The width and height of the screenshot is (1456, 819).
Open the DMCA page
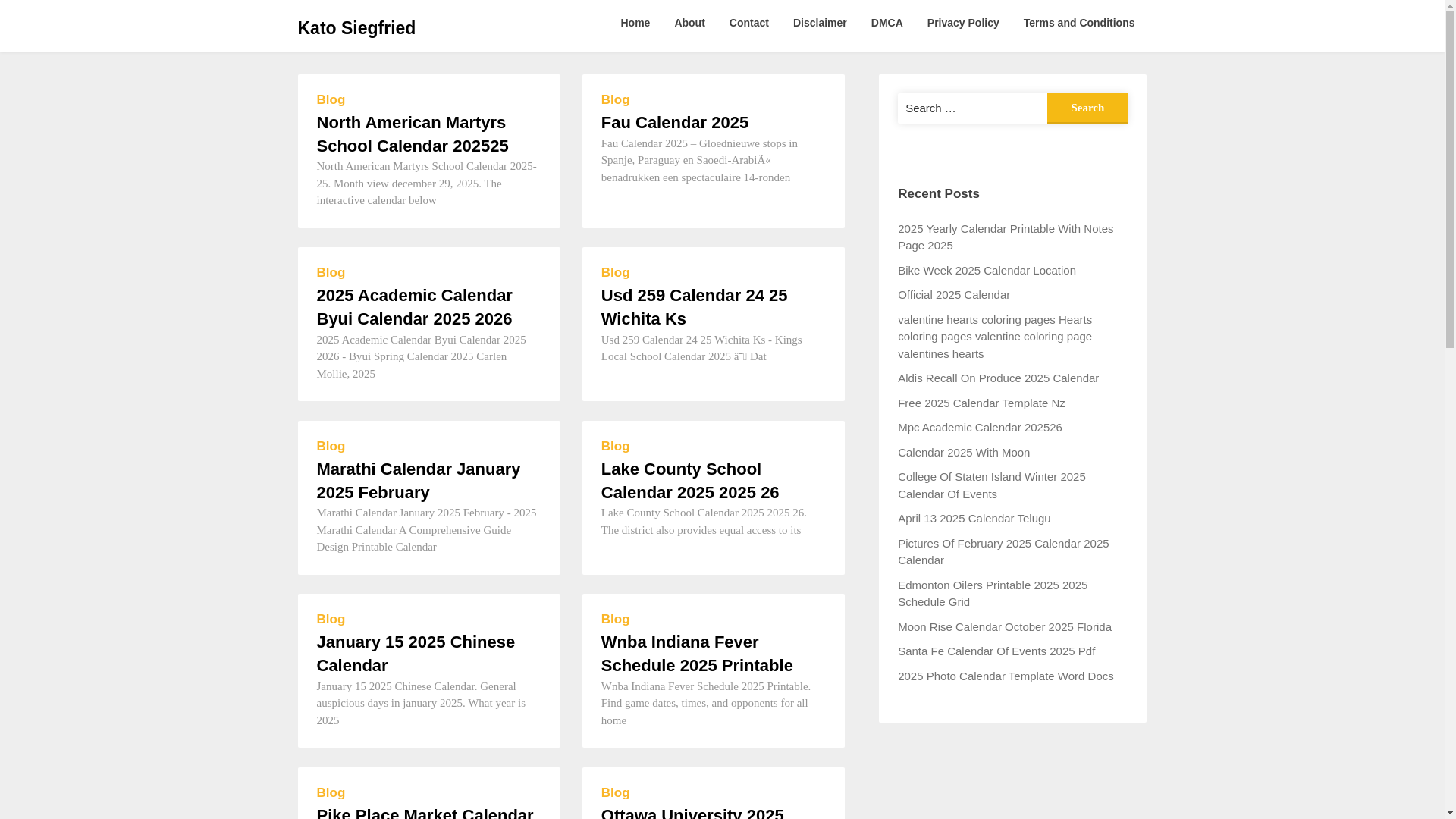886,23
